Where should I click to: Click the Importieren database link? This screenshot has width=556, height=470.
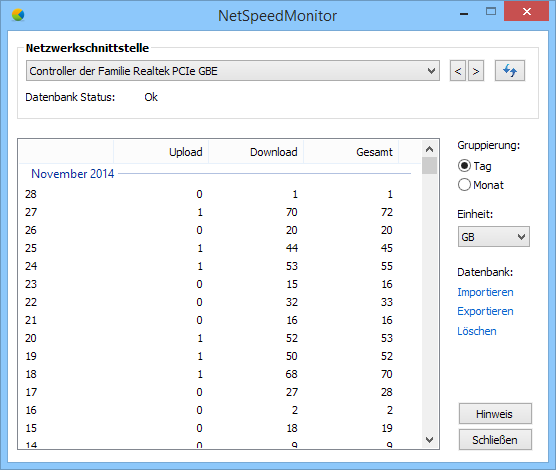pos(485,292)
